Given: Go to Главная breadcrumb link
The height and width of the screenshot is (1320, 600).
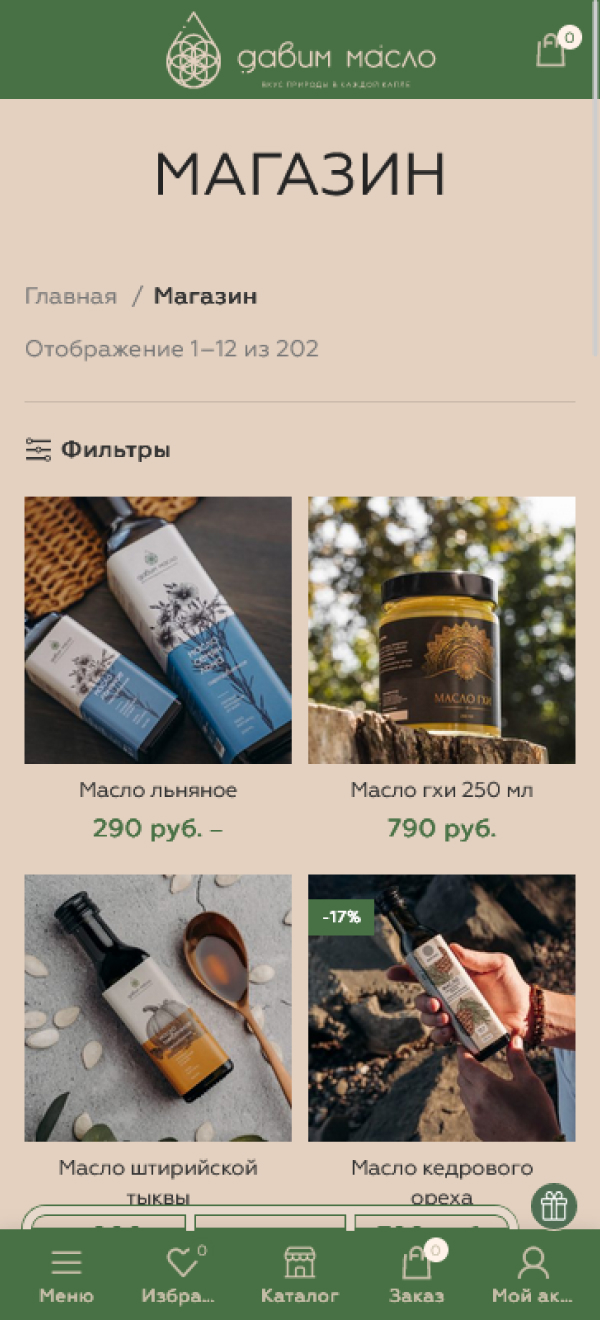Looking at the screenshot, I should click(71, 296).
